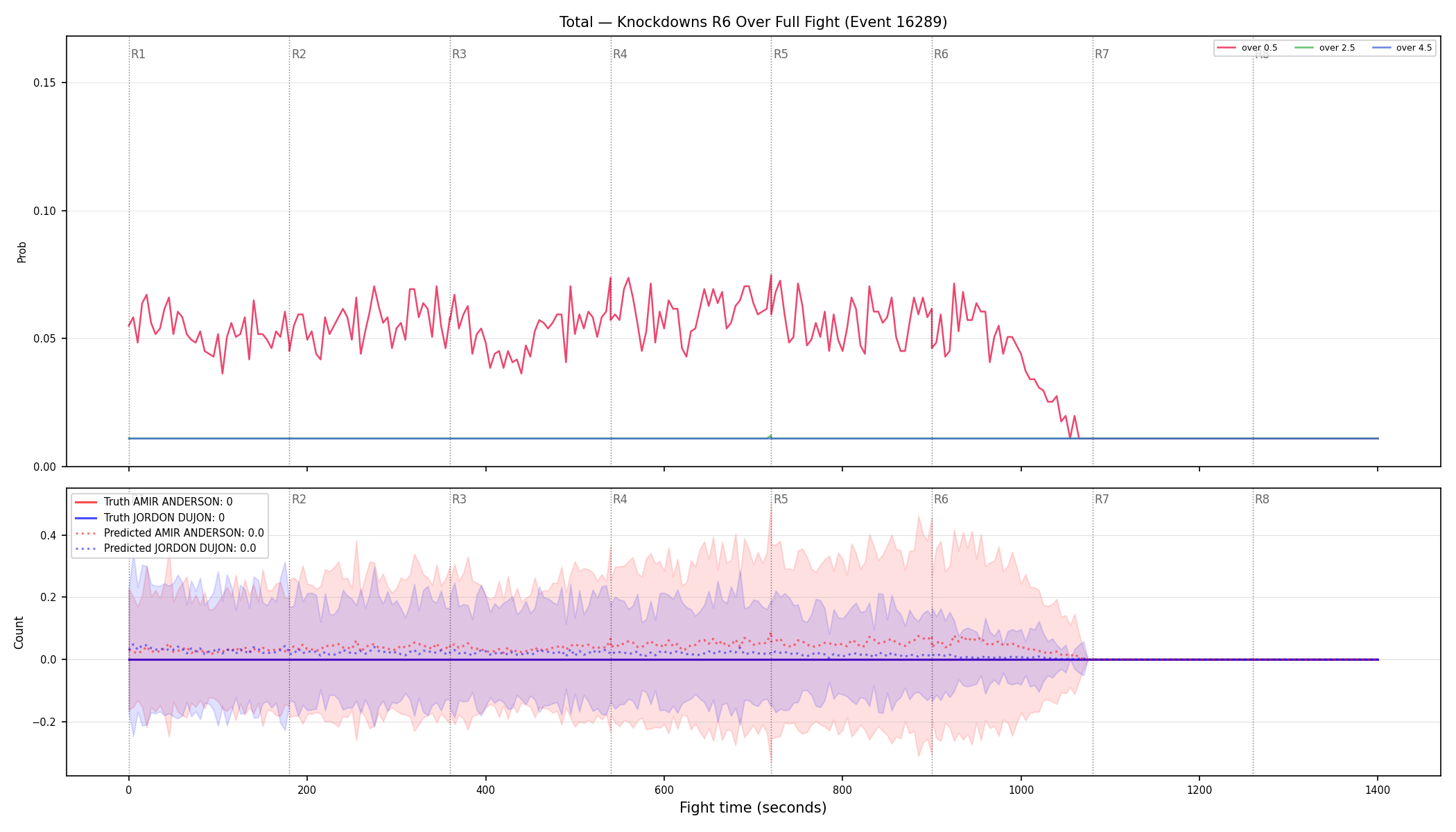Image resolution: width=1456 pixels, height=832 pixels.
Task: Select the 'over 4.5' legend entry
Action: coord(1401,48)
